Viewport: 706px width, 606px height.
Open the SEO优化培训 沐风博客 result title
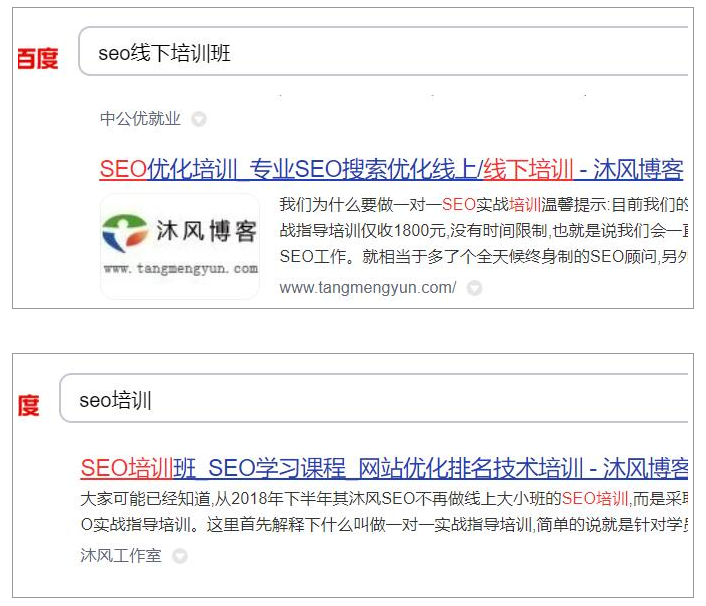[391, 170]
